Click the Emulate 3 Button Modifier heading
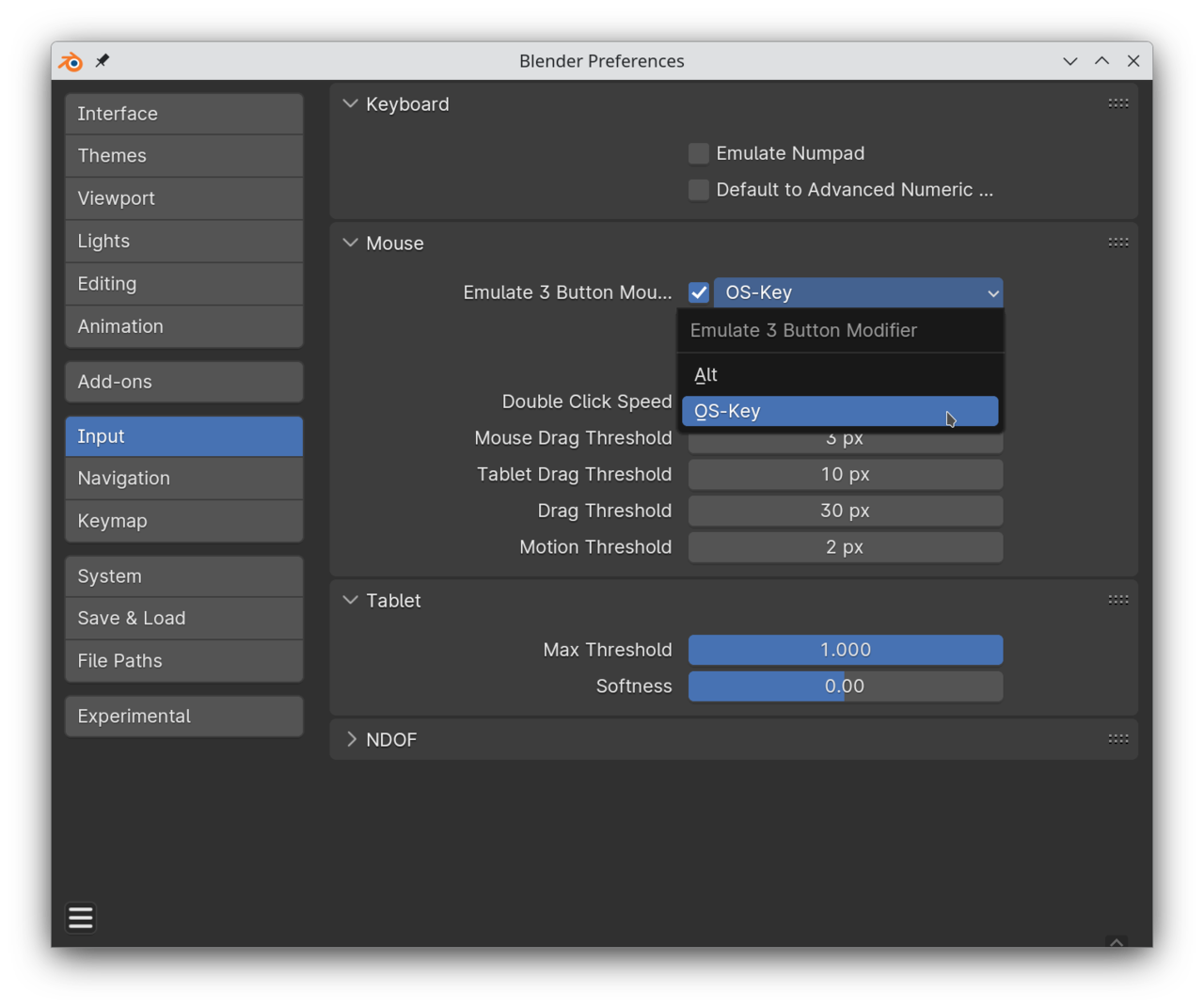 click(x=803, y=331)
